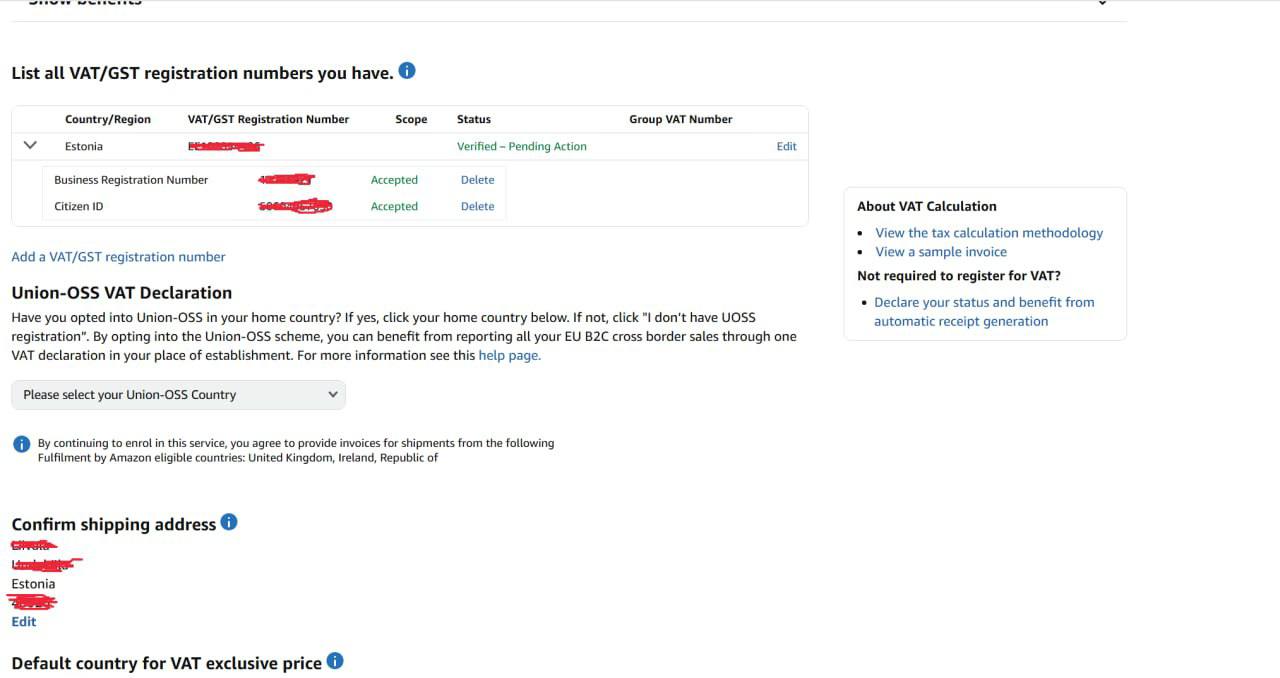1280x678 pixels.
Task: View a sample invoice link
Action: point(941,252)
